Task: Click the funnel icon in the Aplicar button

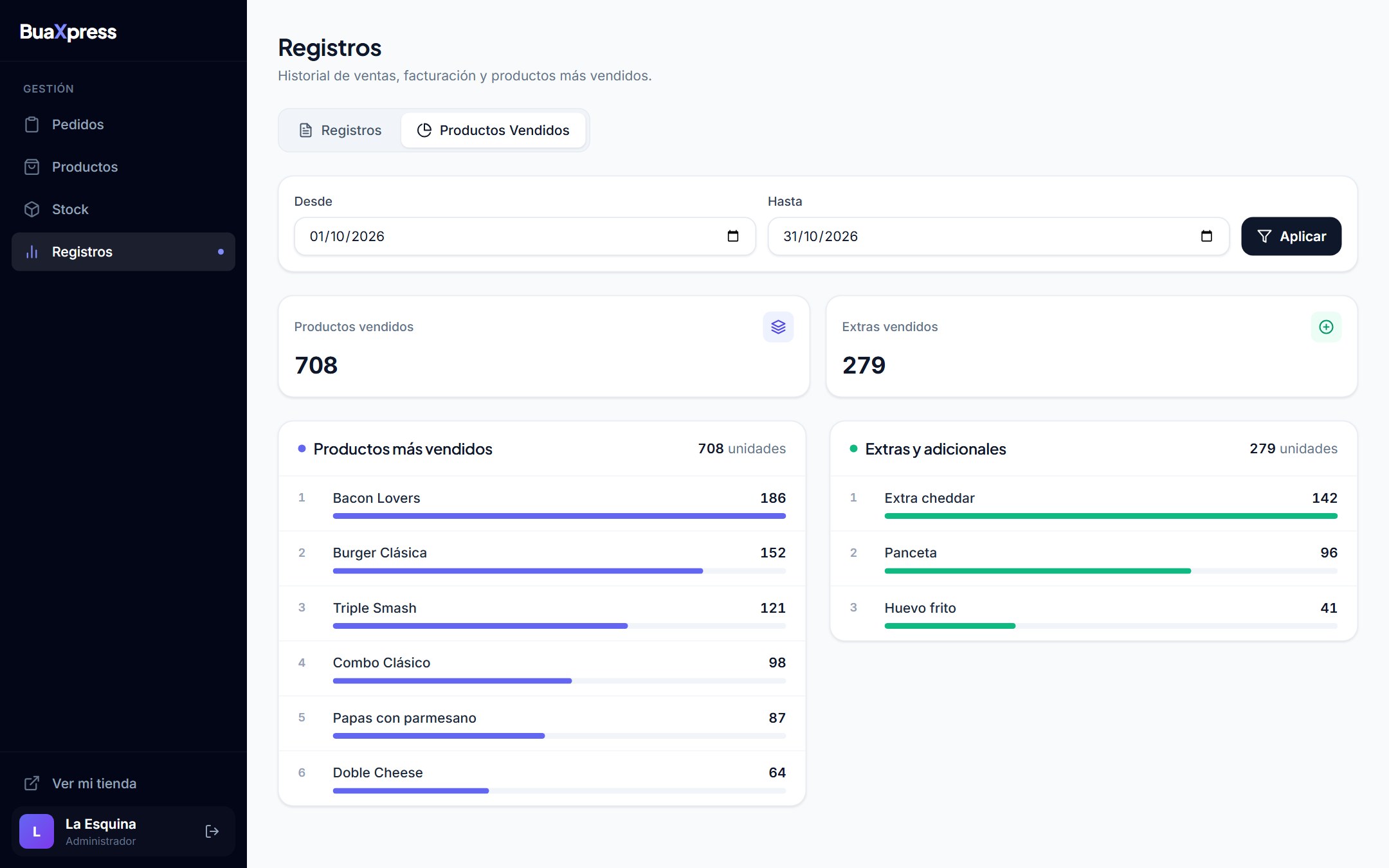Action: pyautogui.click(x=1264, y=237)
